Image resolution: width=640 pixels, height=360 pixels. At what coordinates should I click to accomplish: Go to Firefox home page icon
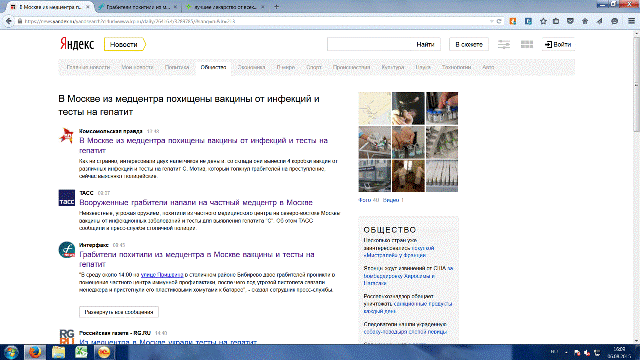[x=585, y=21]
